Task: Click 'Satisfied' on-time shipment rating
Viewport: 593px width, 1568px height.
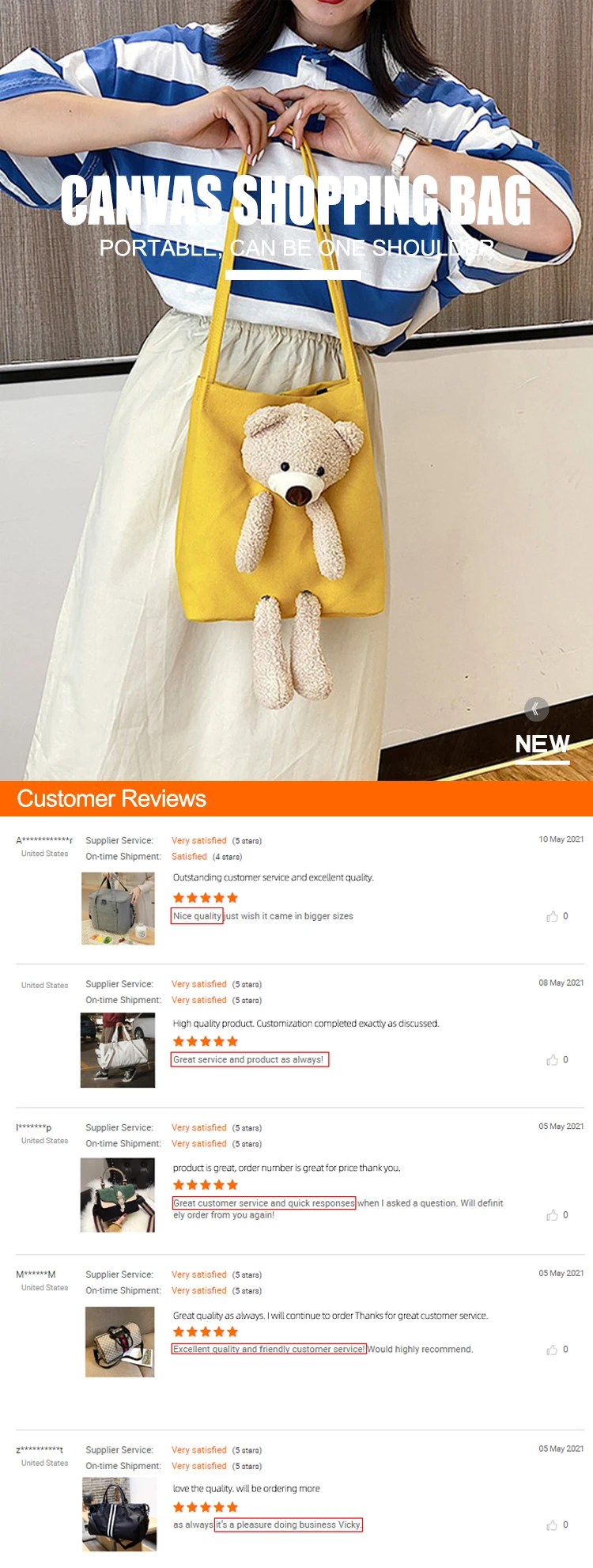Action: (189, 857)
